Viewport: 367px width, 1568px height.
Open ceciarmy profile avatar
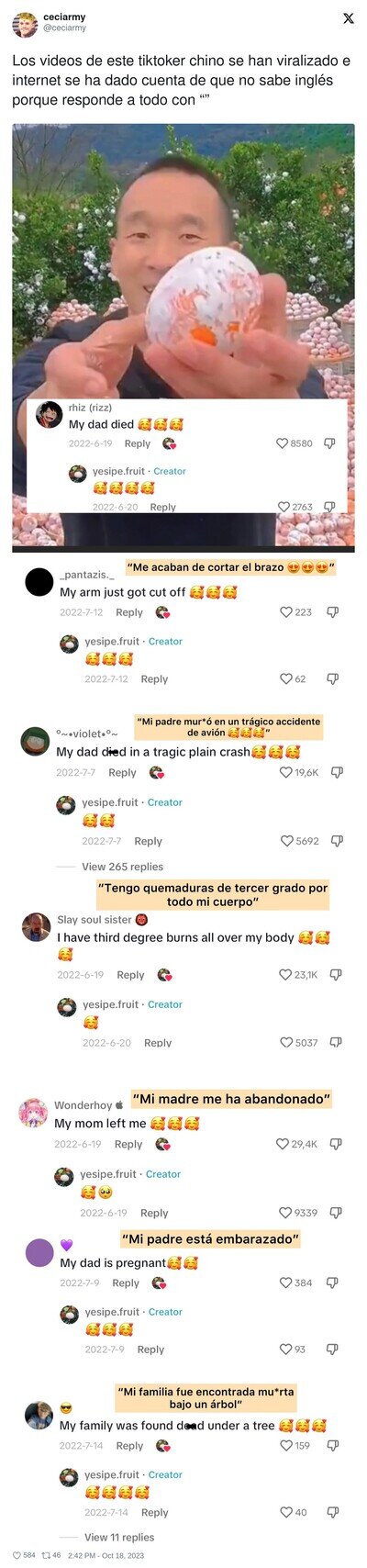25,24
